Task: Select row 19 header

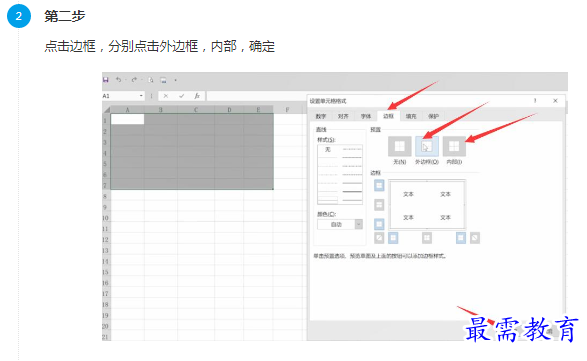Action: 106,315
